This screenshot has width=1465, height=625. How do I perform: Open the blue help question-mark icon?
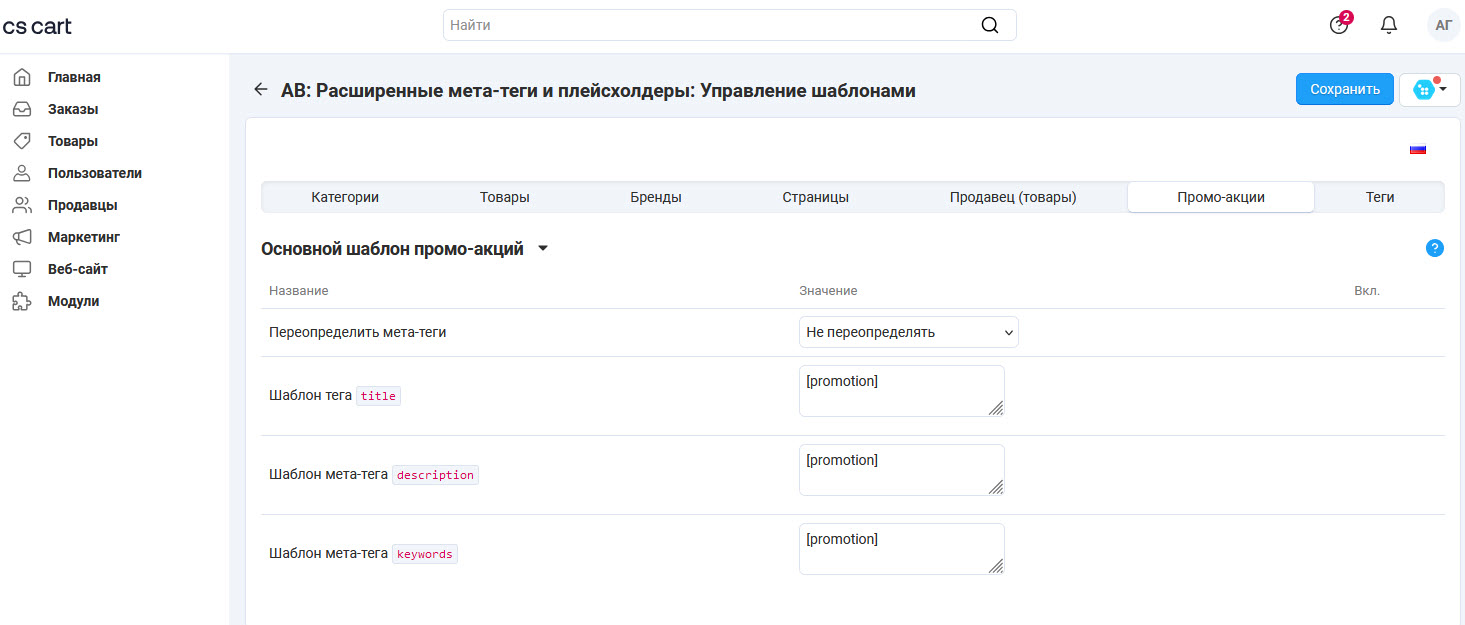[1434, 247]
